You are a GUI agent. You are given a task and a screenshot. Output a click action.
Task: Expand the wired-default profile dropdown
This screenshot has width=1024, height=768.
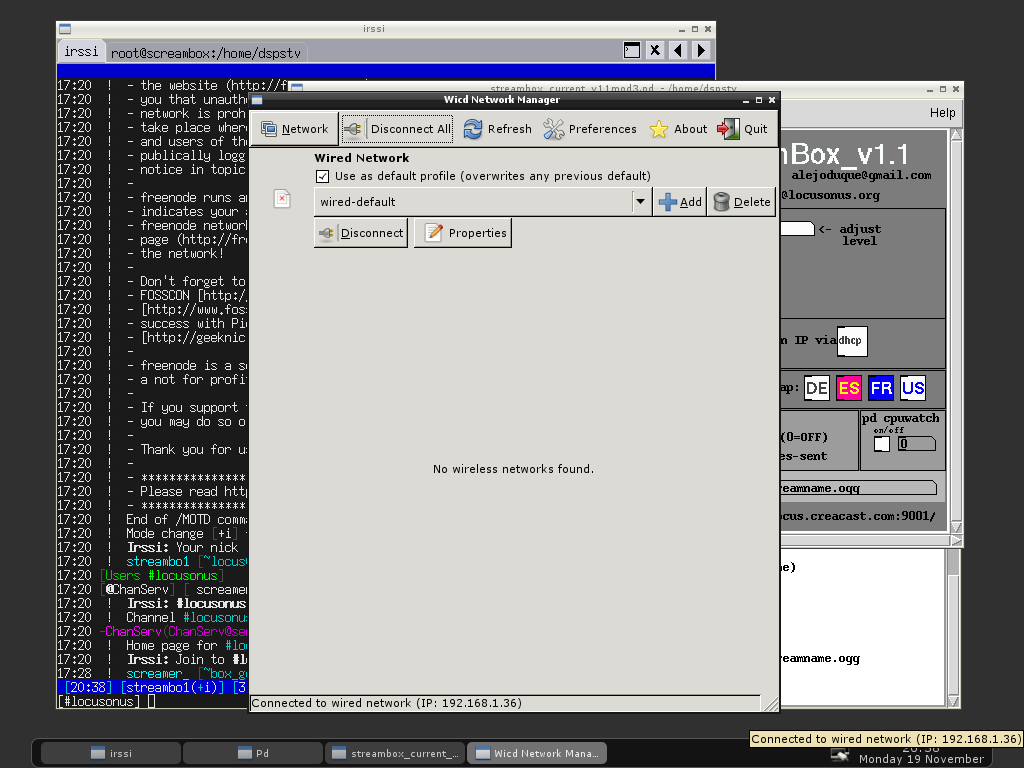[640, 202]
